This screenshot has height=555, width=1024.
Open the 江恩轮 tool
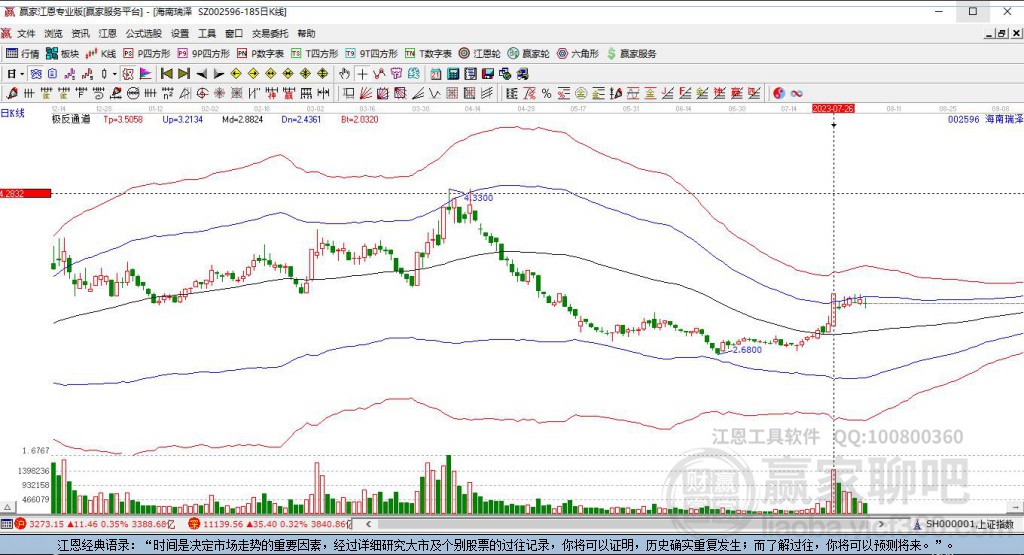pyautogui.click(x=479, y=54)
